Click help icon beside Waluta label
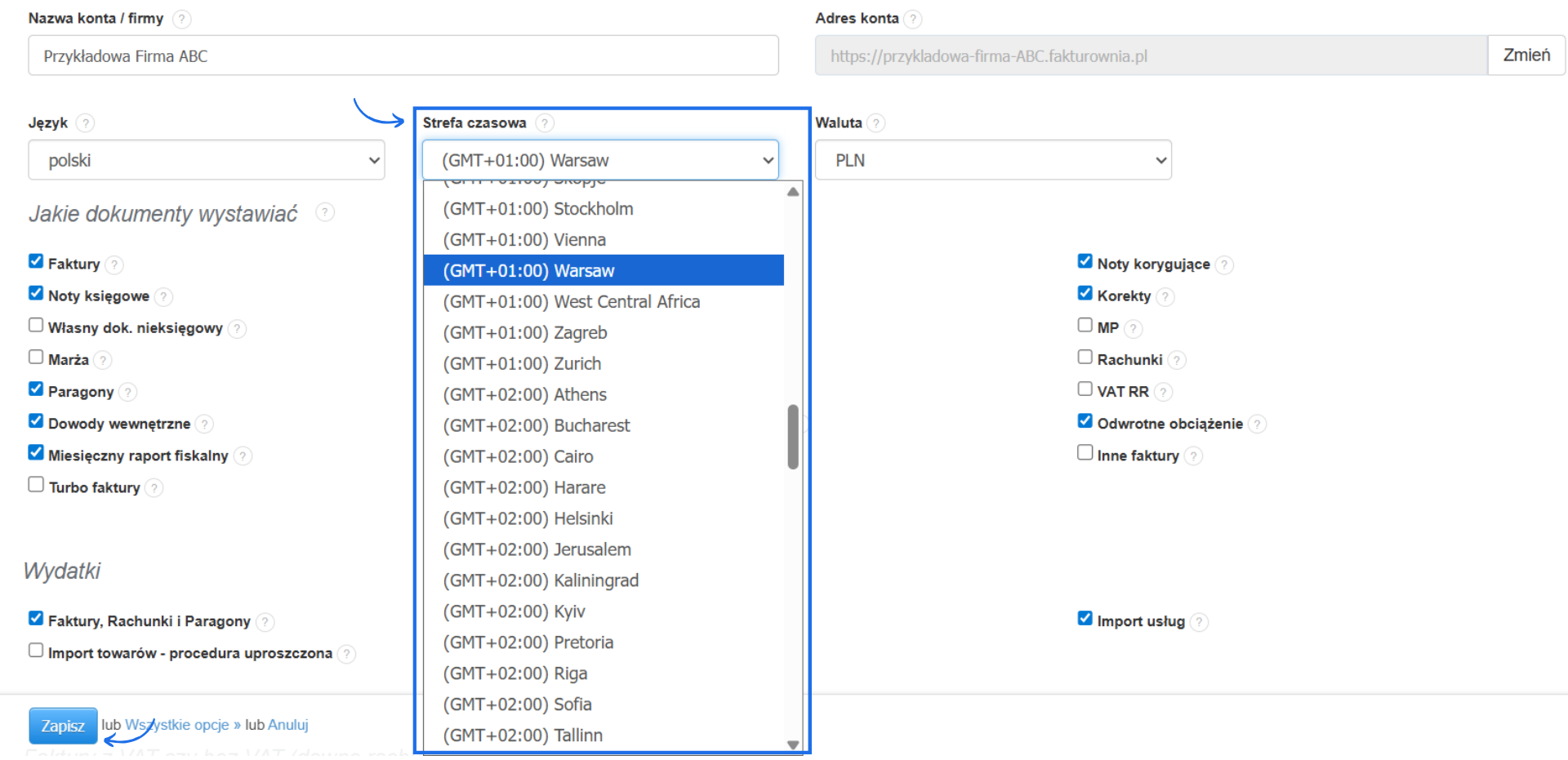 [x=875, y=123]
